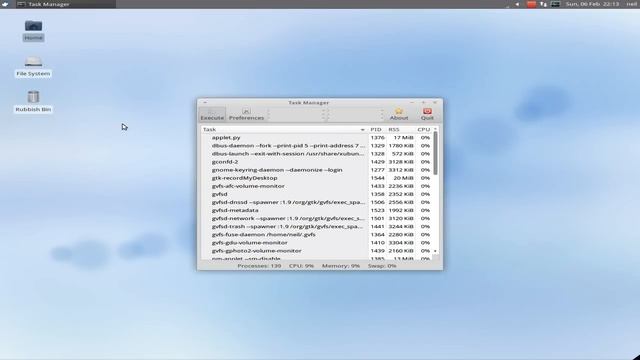Click the Processes: 130 status text
This screenshot has height=360, width=640.
click(259, 266)
